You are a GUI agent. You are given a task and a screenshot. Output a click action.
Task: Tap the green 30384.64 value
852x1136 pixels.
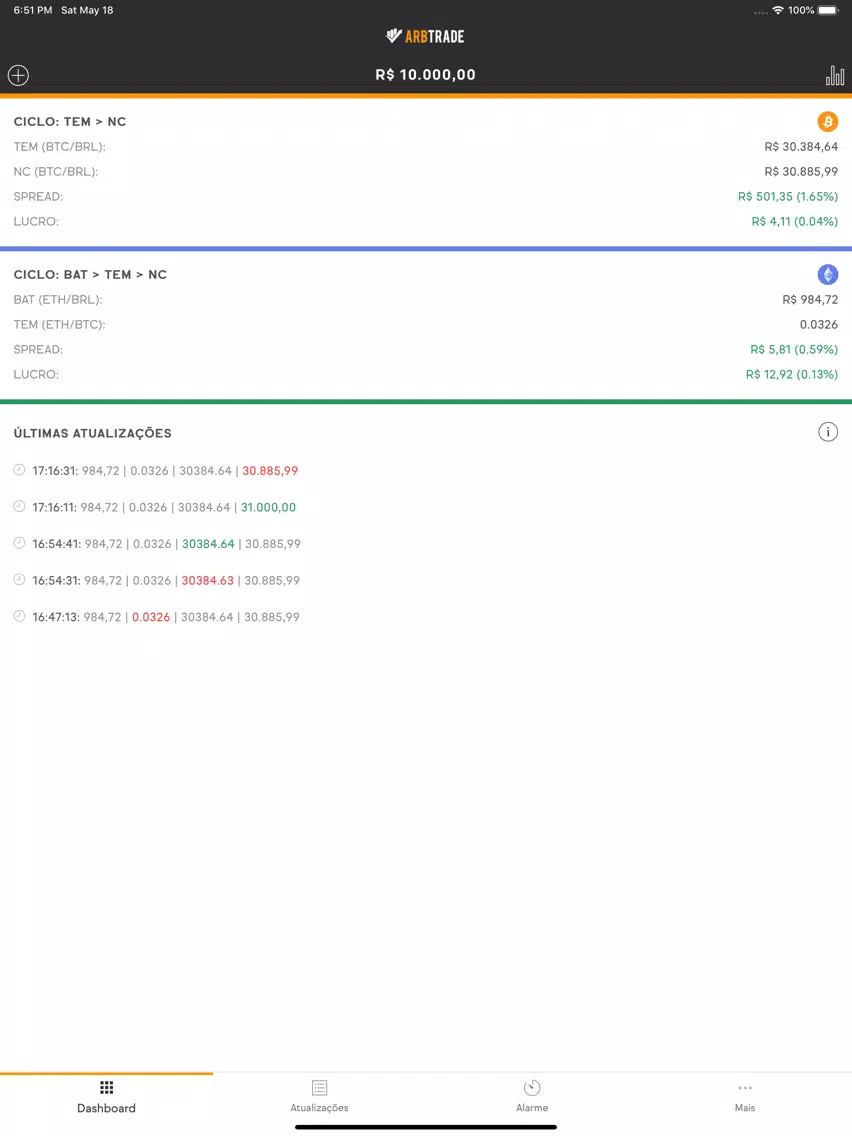point(208,544)
